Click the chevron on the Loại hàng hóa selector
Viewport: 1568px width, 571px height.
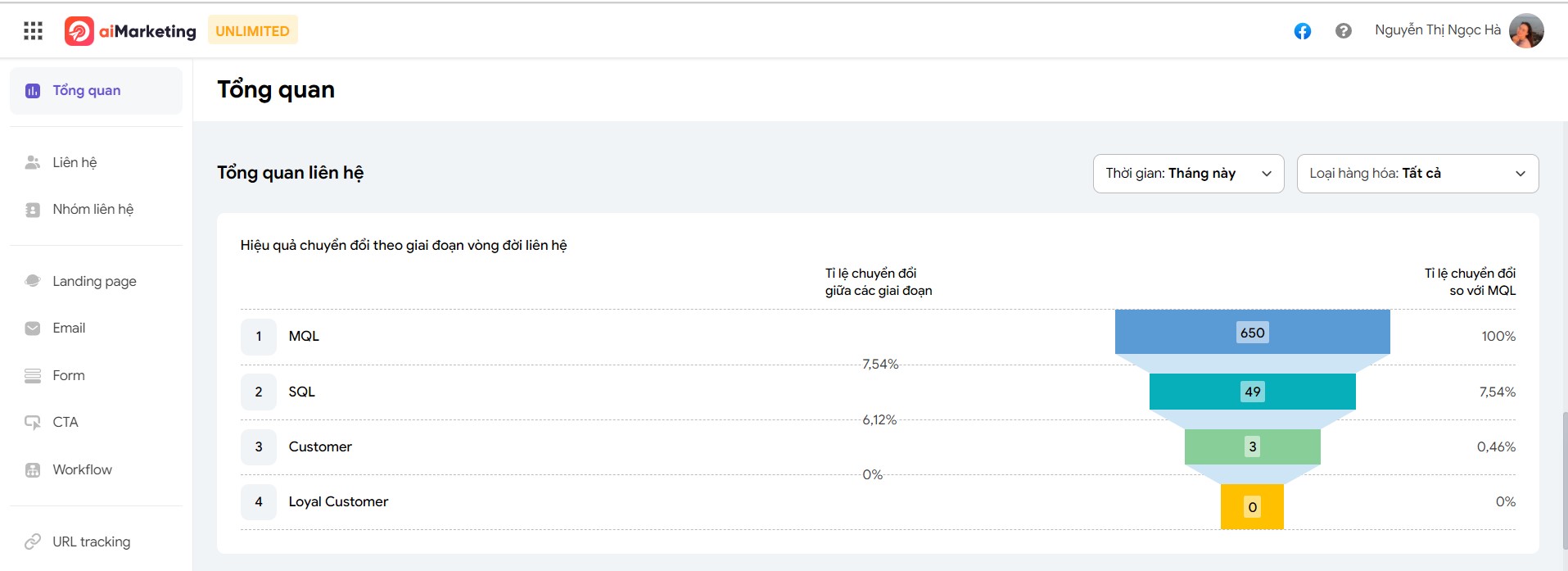tap(1520, 174)
